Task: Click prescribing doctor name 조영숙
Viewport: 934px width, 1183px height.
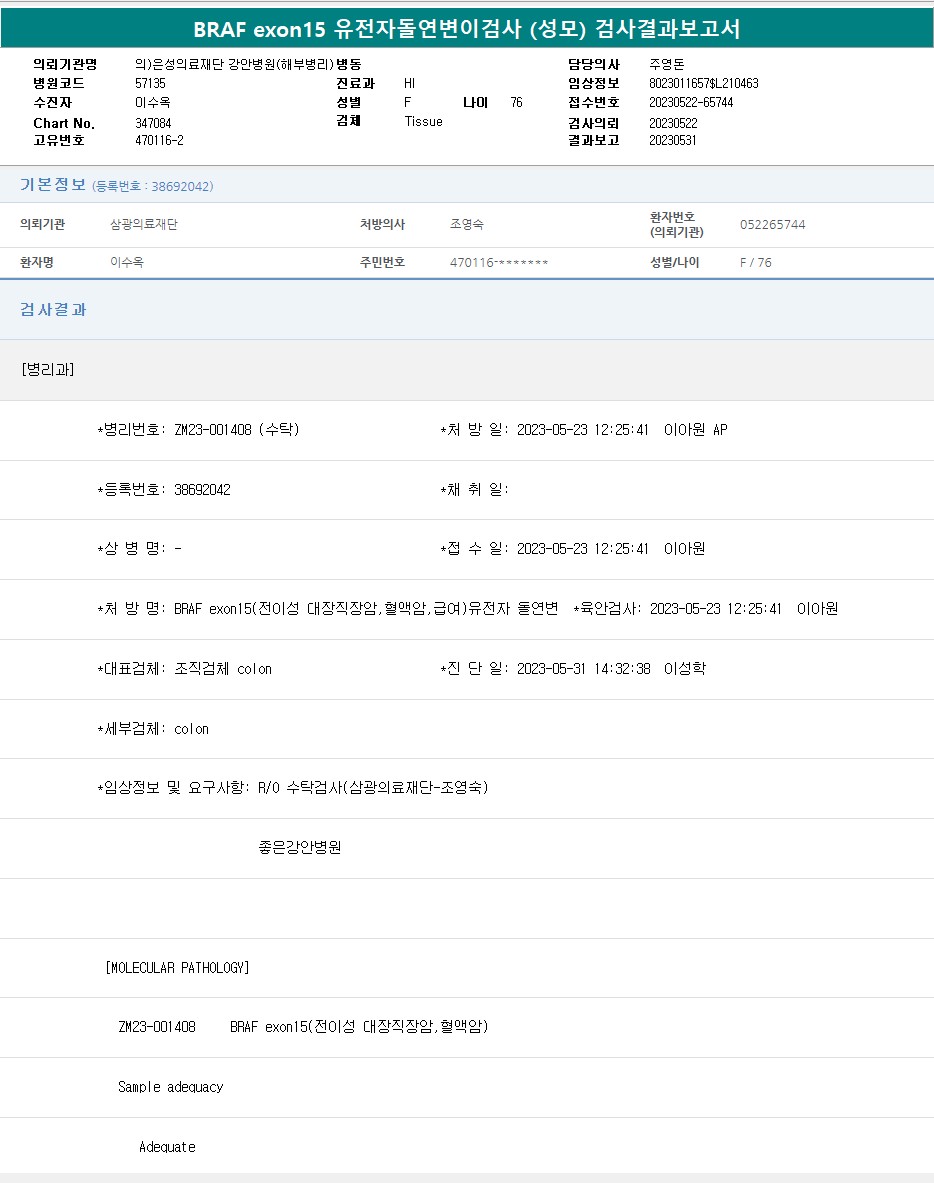Action: click(466, 224)
